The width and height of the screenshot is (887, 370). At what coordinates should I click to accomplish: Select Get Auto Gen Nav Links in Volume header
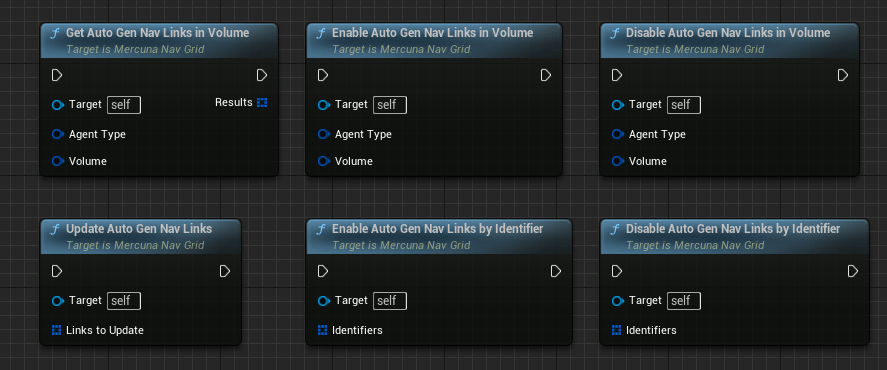[159, 41]
